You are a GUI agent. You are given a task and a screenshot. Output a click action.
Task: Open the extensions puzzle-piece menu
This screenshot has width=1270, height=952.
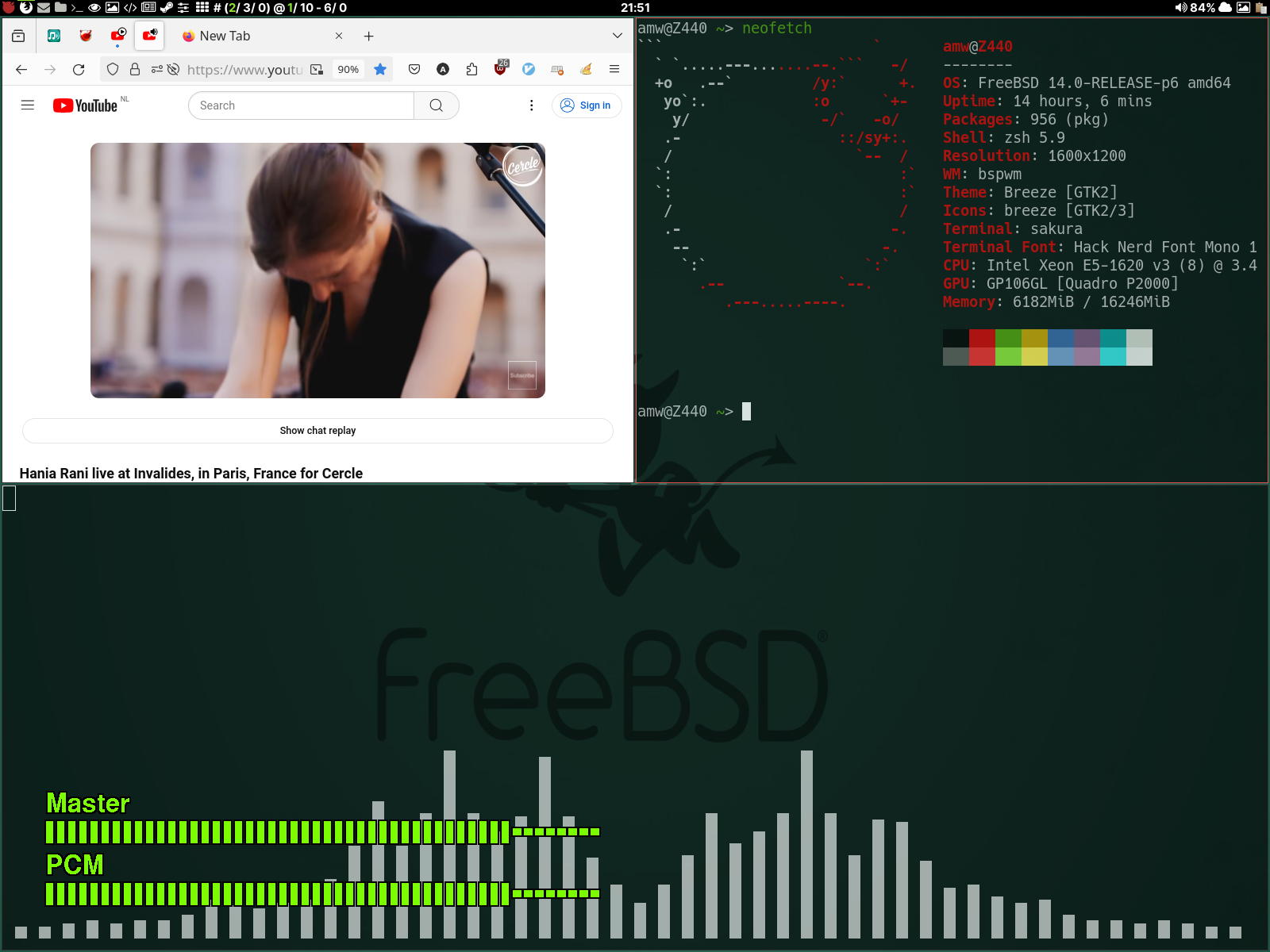click(x=471, y=70)
